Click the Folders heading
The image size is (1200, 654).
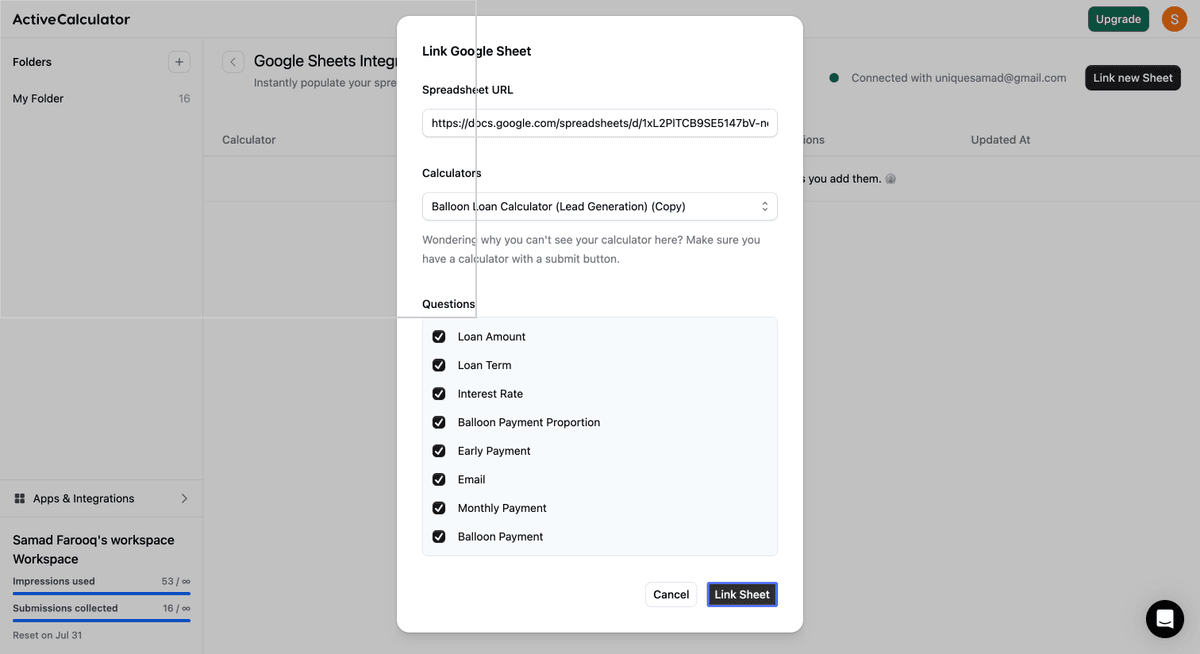(x=32, y=62)
